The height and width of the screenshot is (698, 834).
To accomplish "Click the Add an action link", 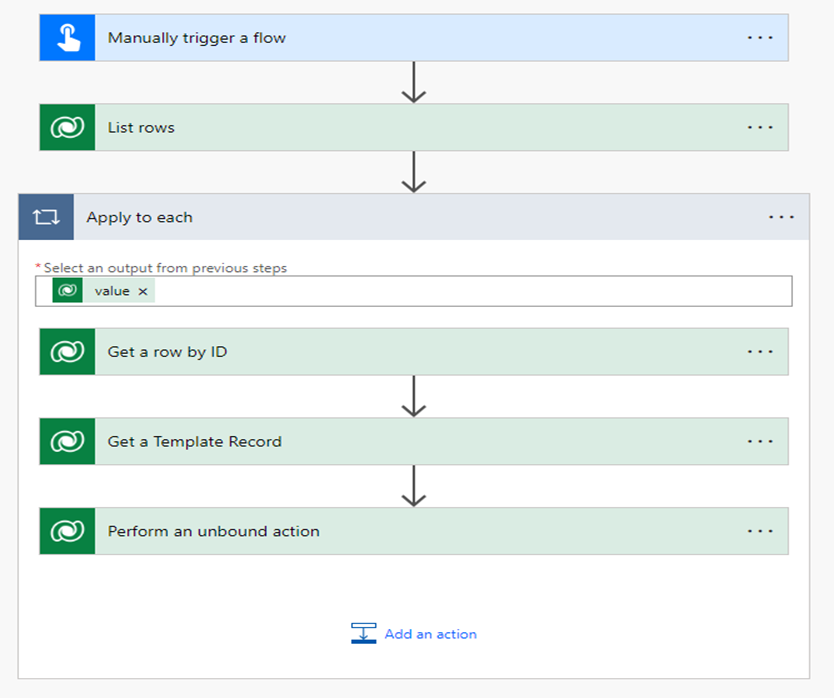I will point(430,634).
